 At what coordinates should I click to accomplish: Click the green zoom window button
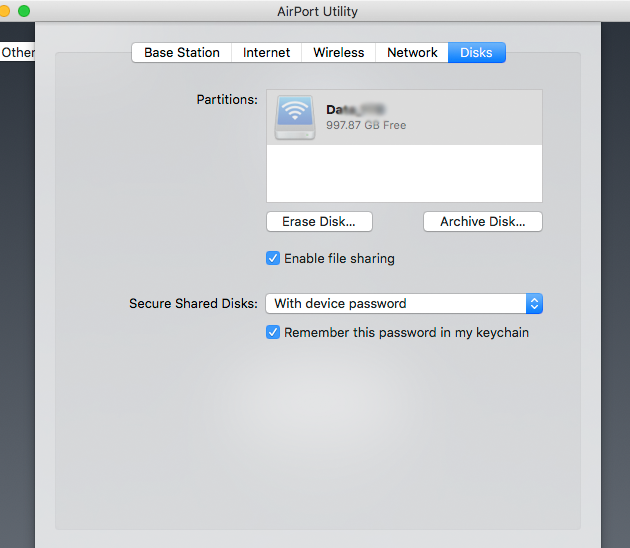pos(24,11)
